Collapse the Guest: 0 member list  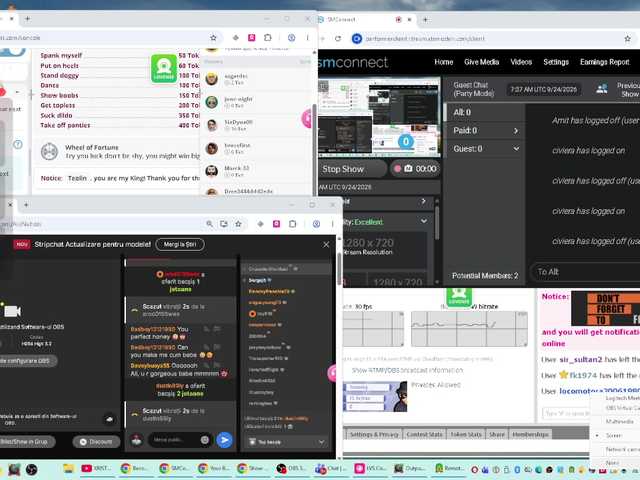pyautogui.click(x=484, y=149)
